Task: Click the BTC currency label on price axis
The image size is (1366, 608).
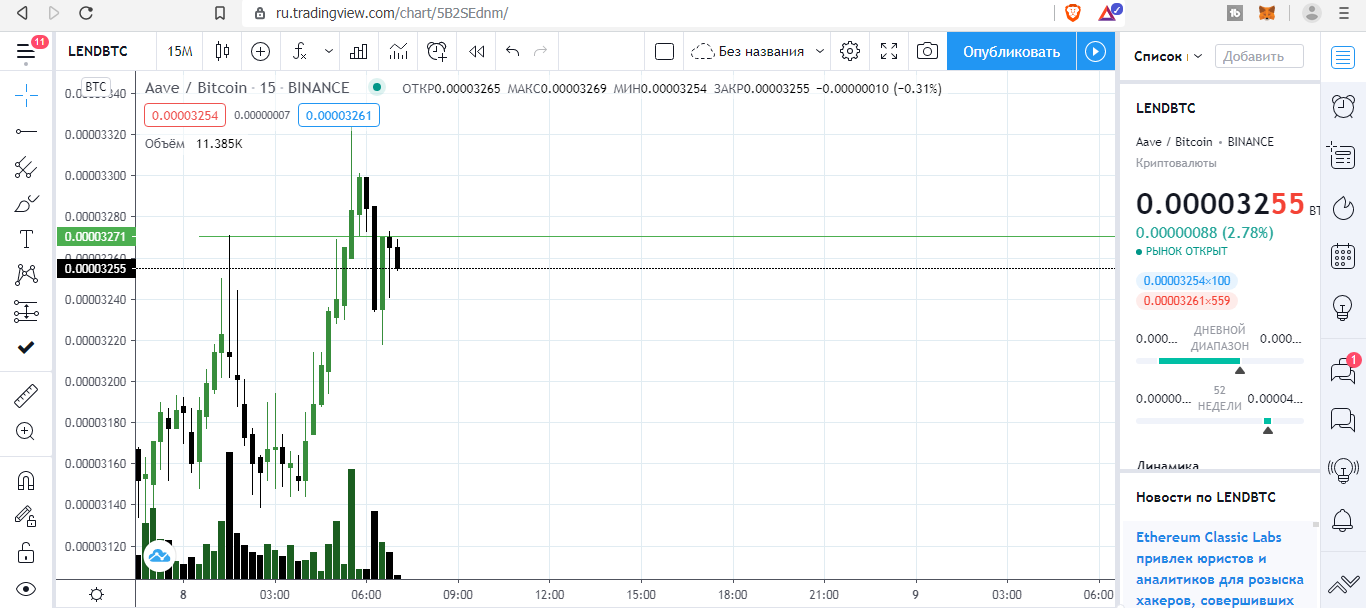Action: coord(95,87)
